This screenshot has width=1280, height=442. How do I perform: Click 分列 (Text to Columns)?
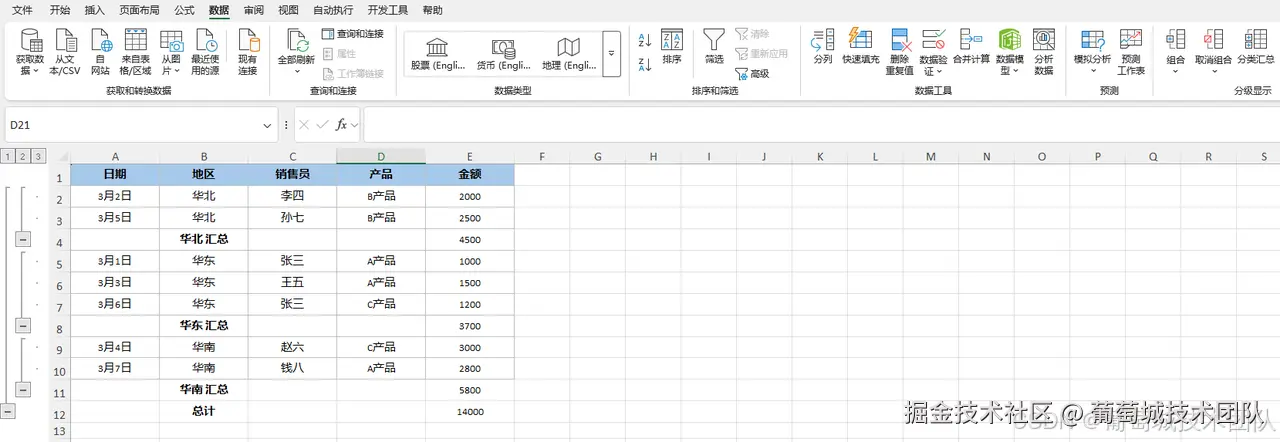click(822, 47)
